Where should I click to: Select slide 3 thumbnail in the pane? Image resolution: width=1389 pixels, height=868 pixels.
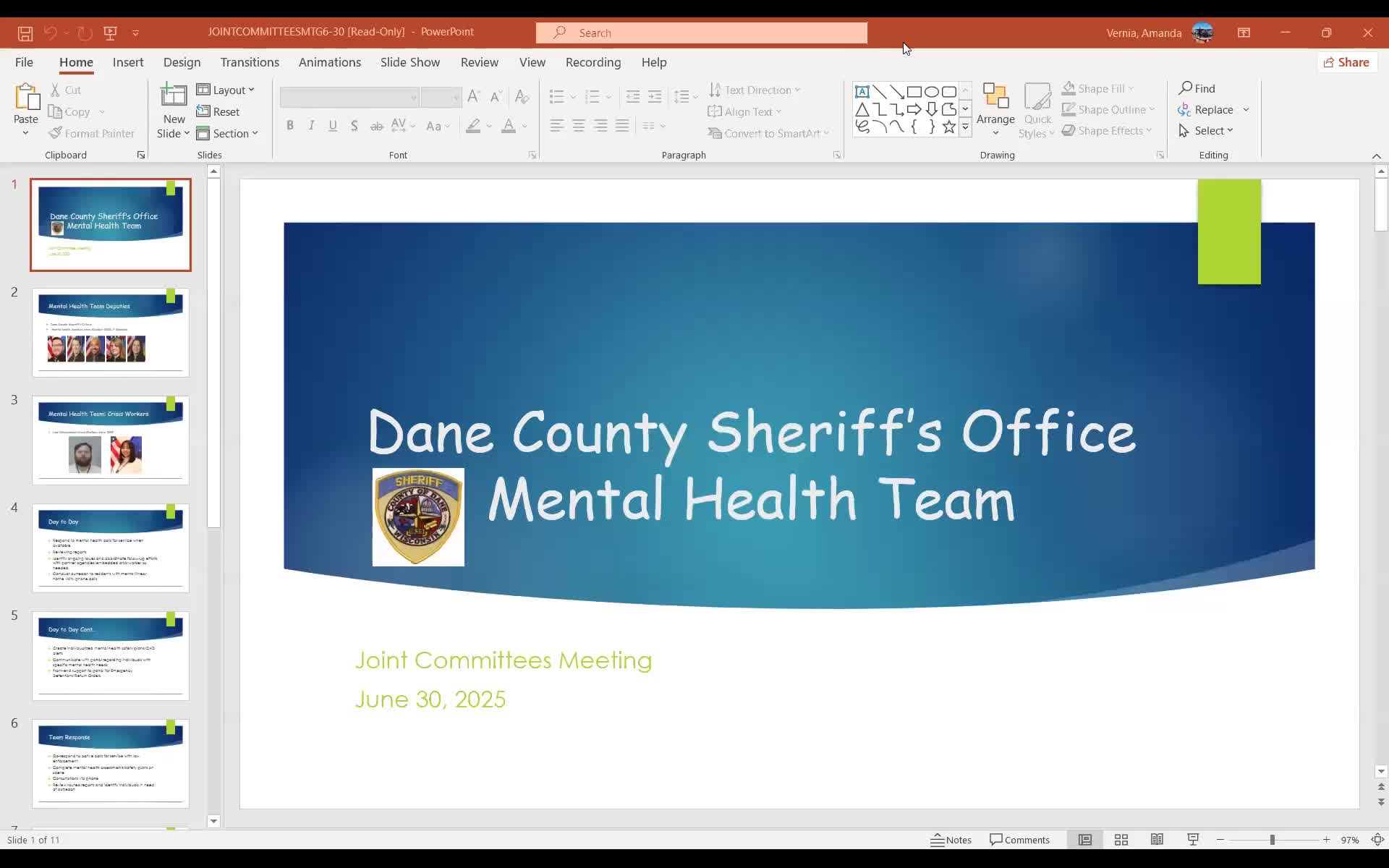click(x=110, y=438)
